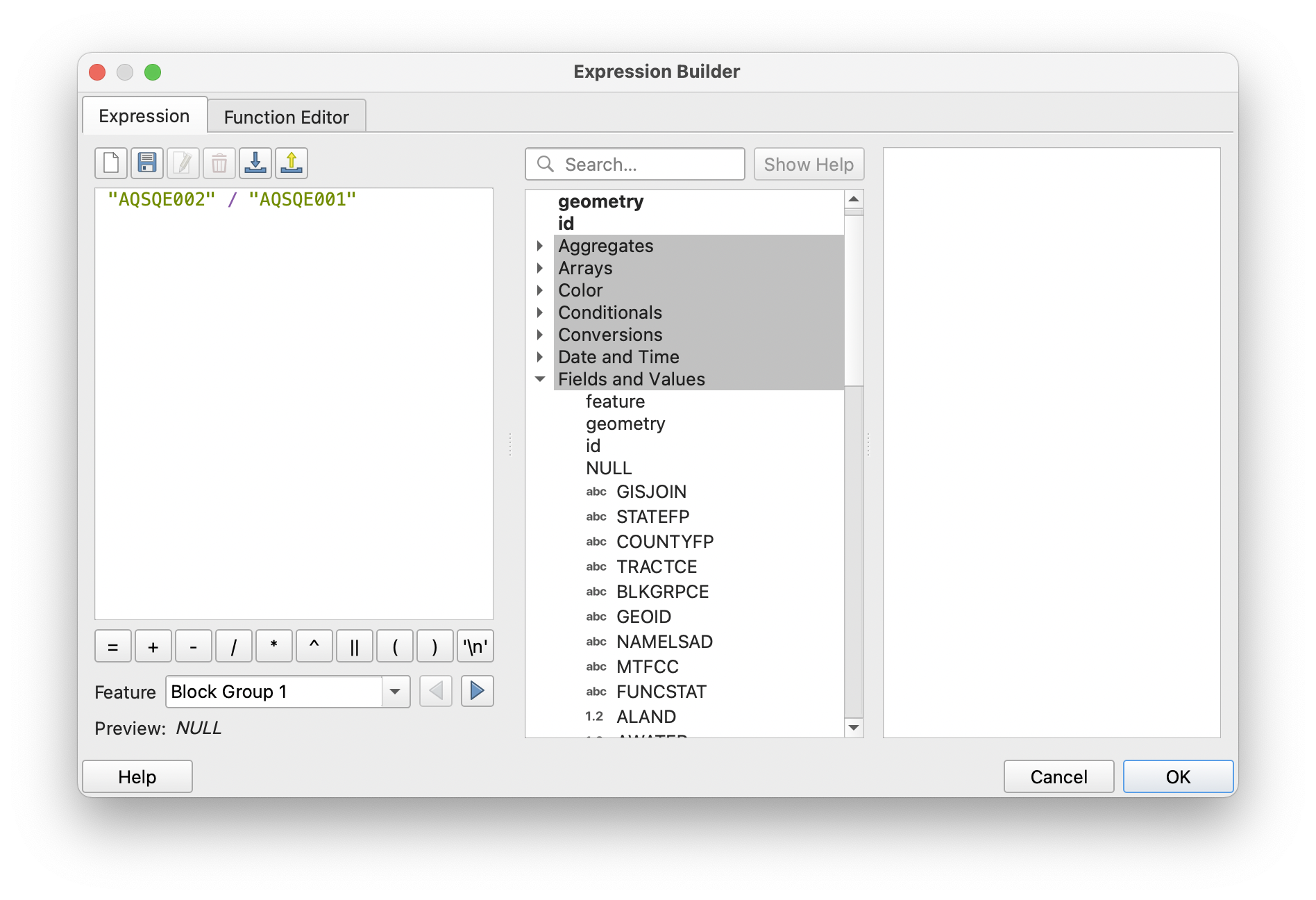Go to next feature arrow
The height and width of the screenshot is (900, 1316).
[477, 691]
